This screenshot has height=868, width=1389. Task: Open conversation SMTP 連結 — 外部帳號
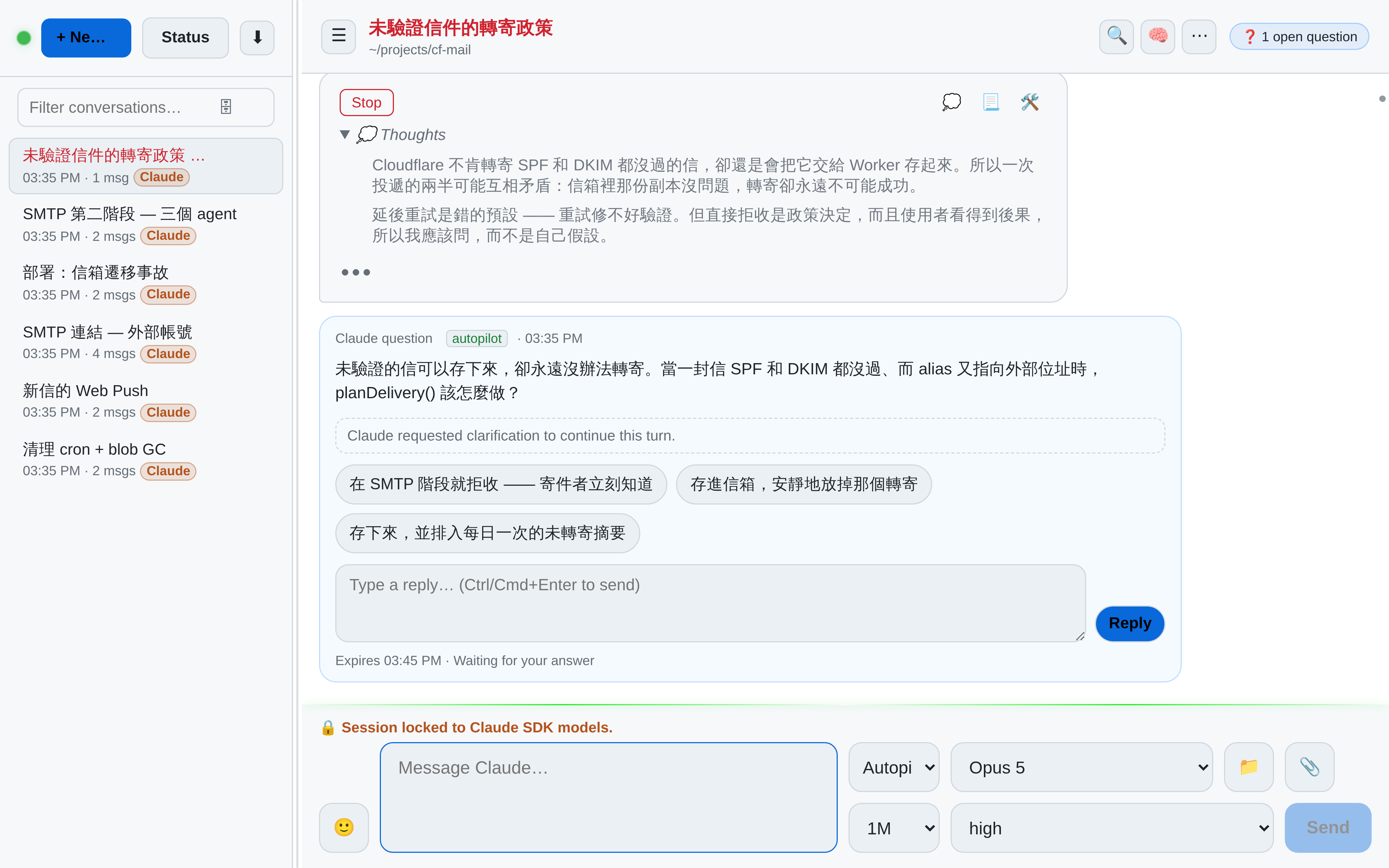[146, 342]
